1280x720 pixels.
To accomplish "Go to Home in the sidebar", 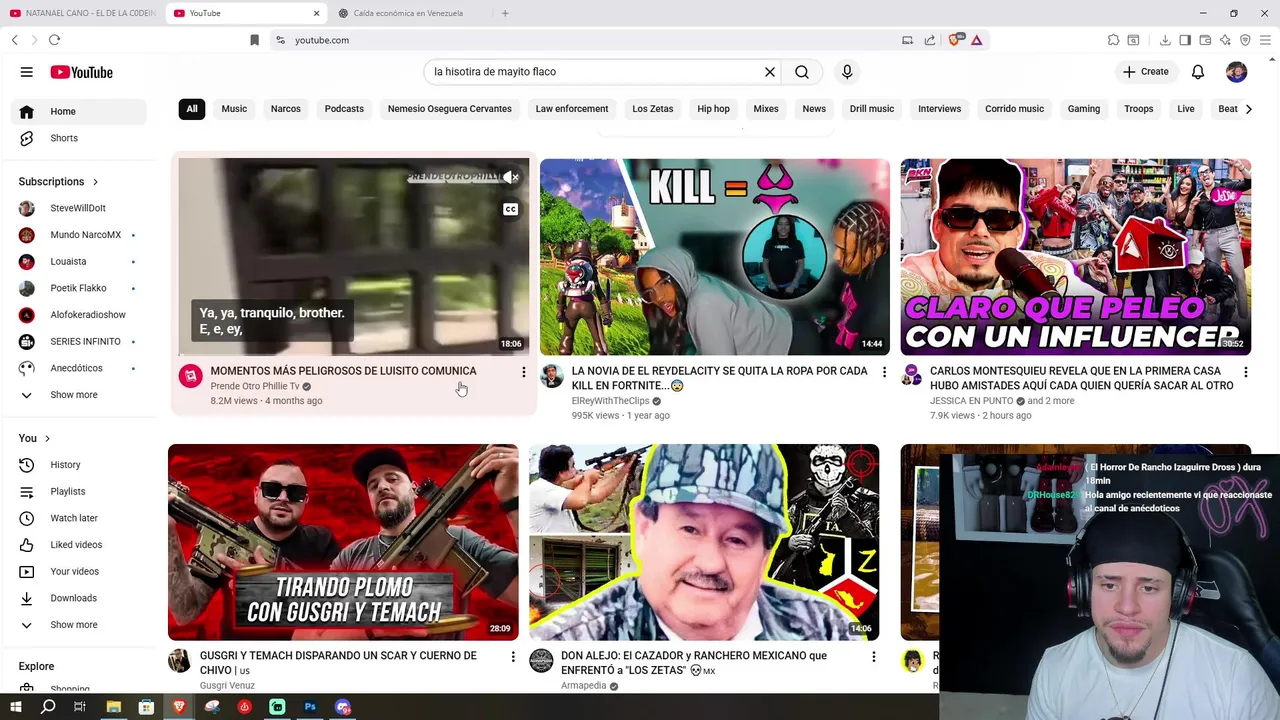I will 79,111.
